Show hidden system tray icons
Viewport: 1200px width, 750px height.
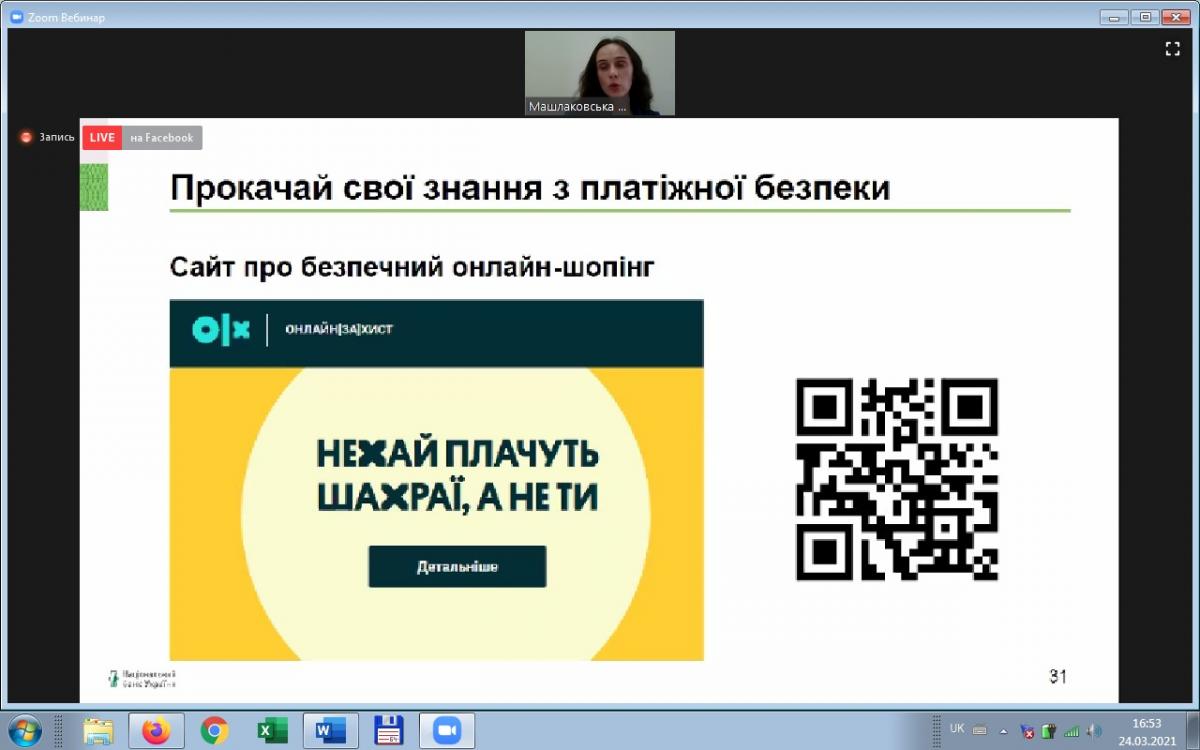coord(1003,731)
